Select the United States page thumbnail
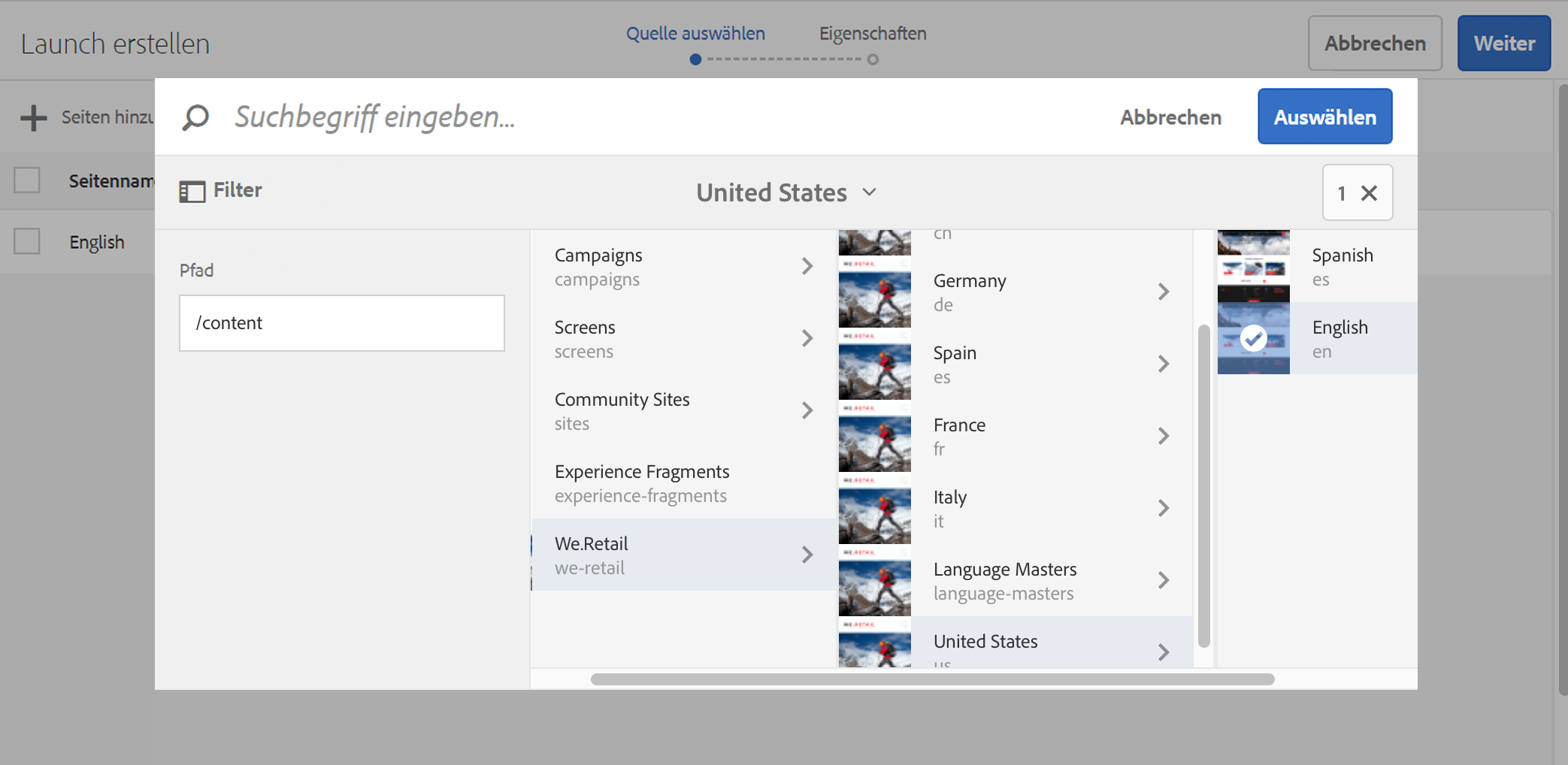Screen dimensions: 1568x765 874,643
